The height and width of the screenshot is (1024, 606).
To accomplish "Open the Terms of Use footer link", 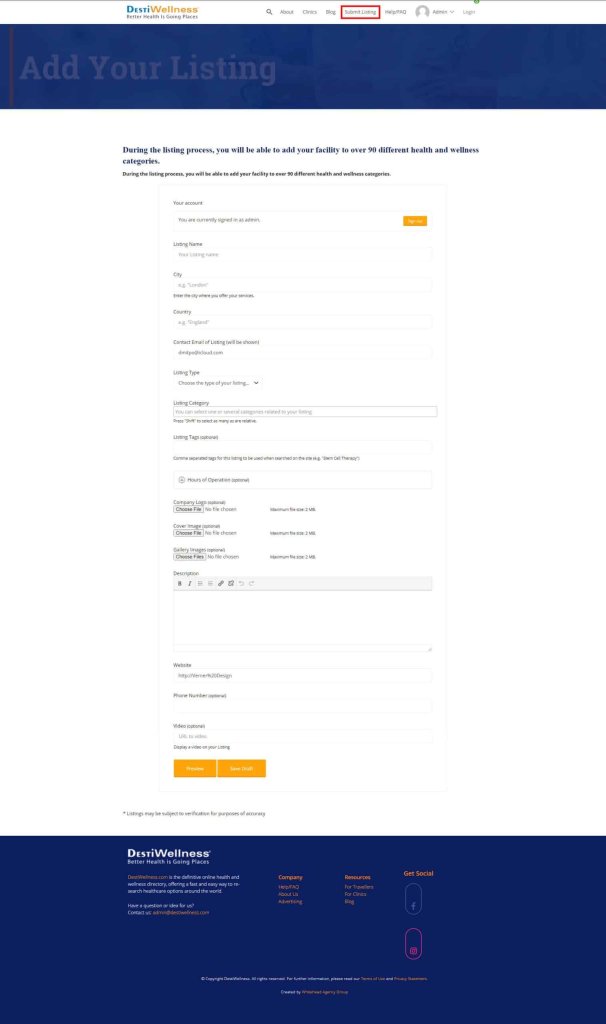I will point(372,979).
